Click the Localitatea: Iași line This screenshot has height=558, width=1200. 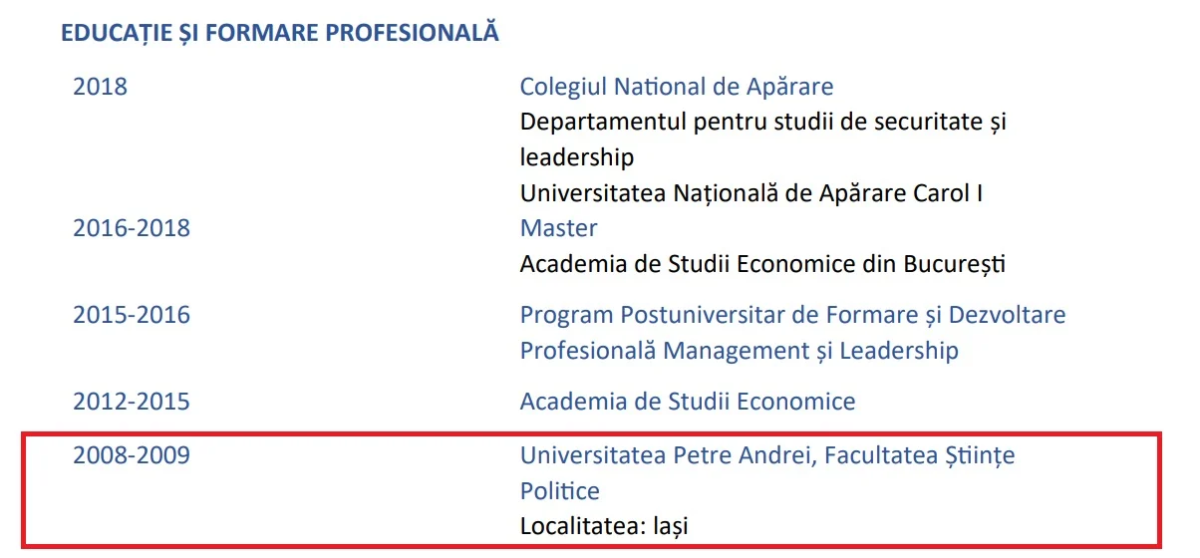604,525
